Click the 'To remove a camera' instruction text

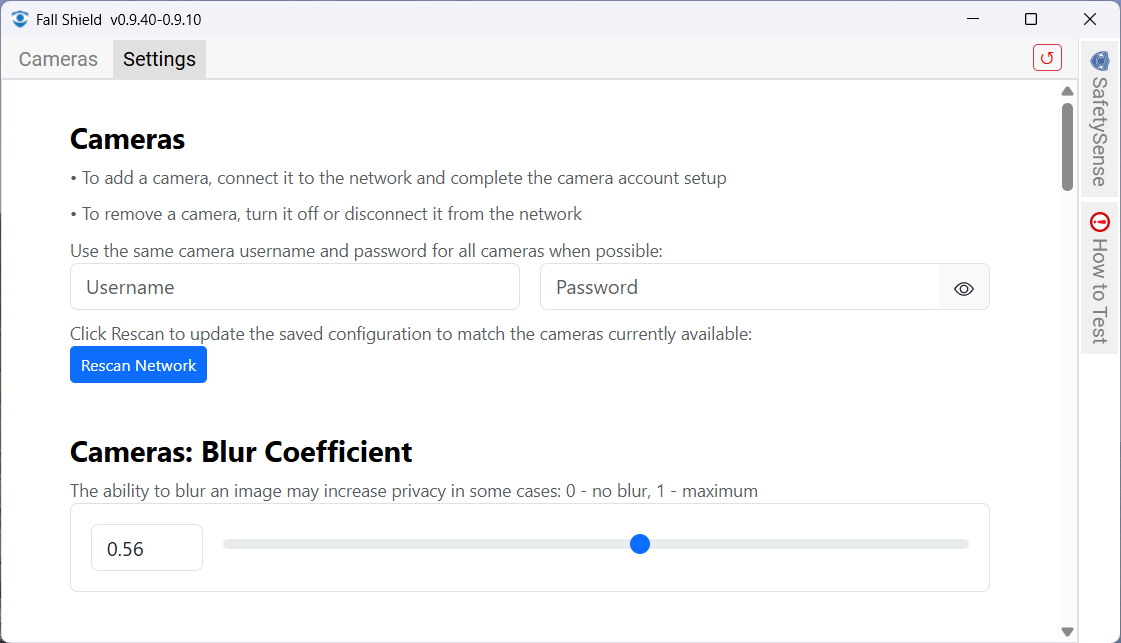click(326, 214)
